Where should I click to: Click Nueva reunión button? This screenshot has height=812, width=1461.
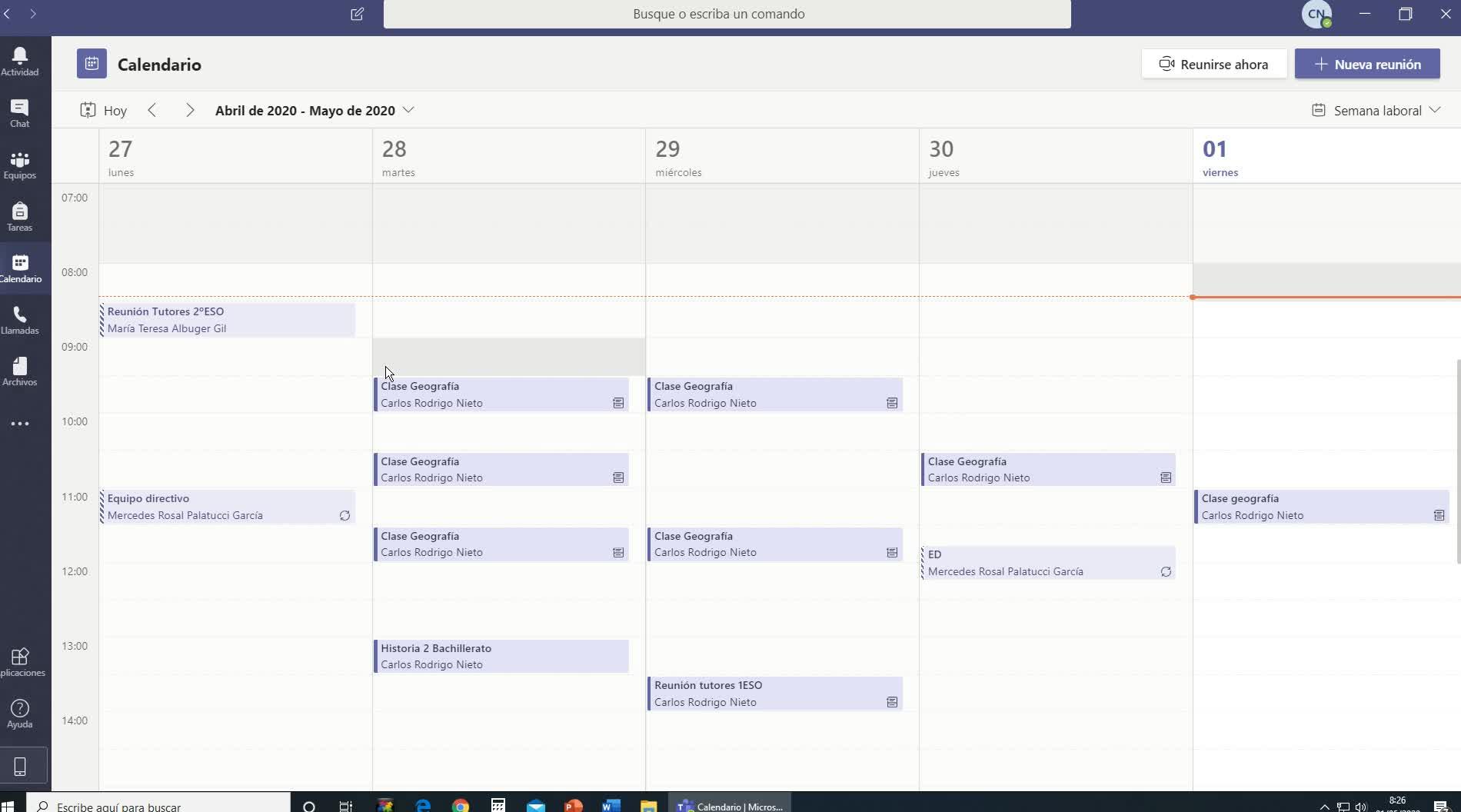1367,64
